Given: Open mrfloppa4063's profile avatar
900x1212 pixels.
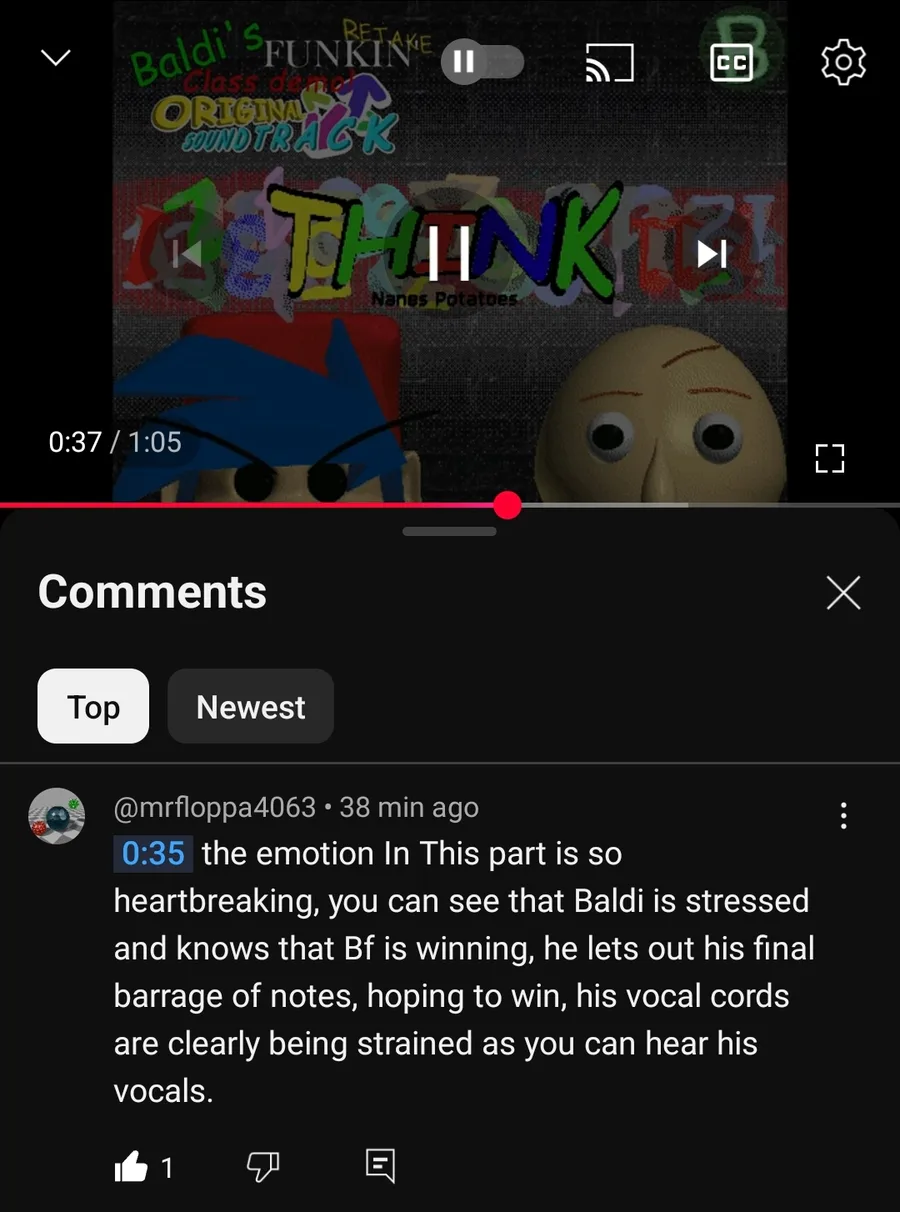Looking at the screenshot, I should coord(57,816).
